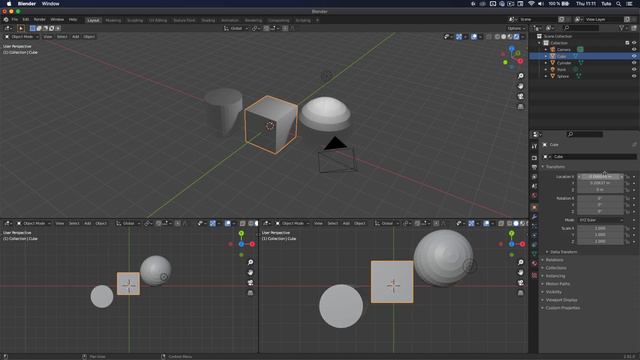The image size is (640, 360).
Task: Open macOS Window menu
Action: click(x=51, y=4)
